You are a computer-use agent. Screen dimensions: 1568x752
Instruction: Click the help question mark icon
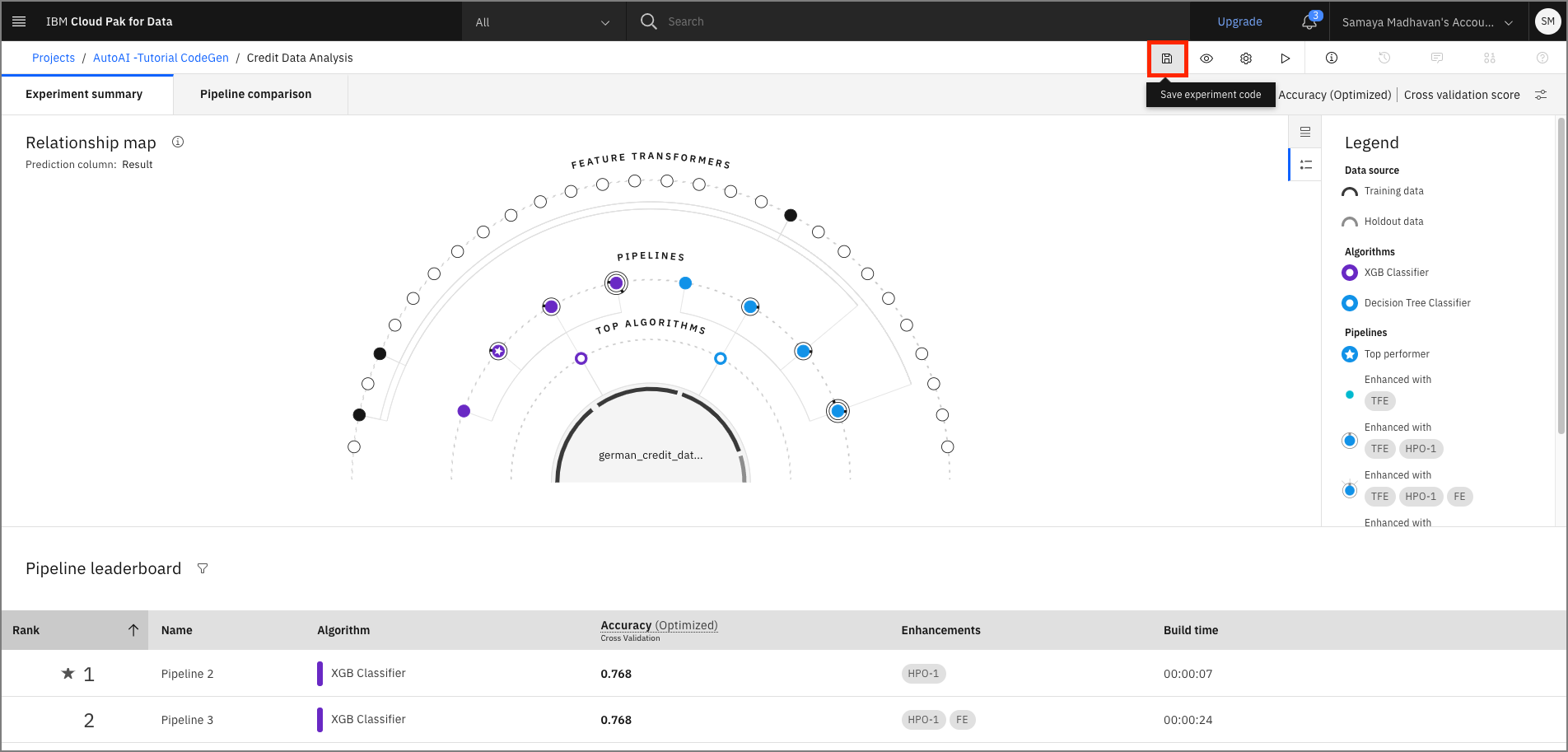coord(1542,58)
